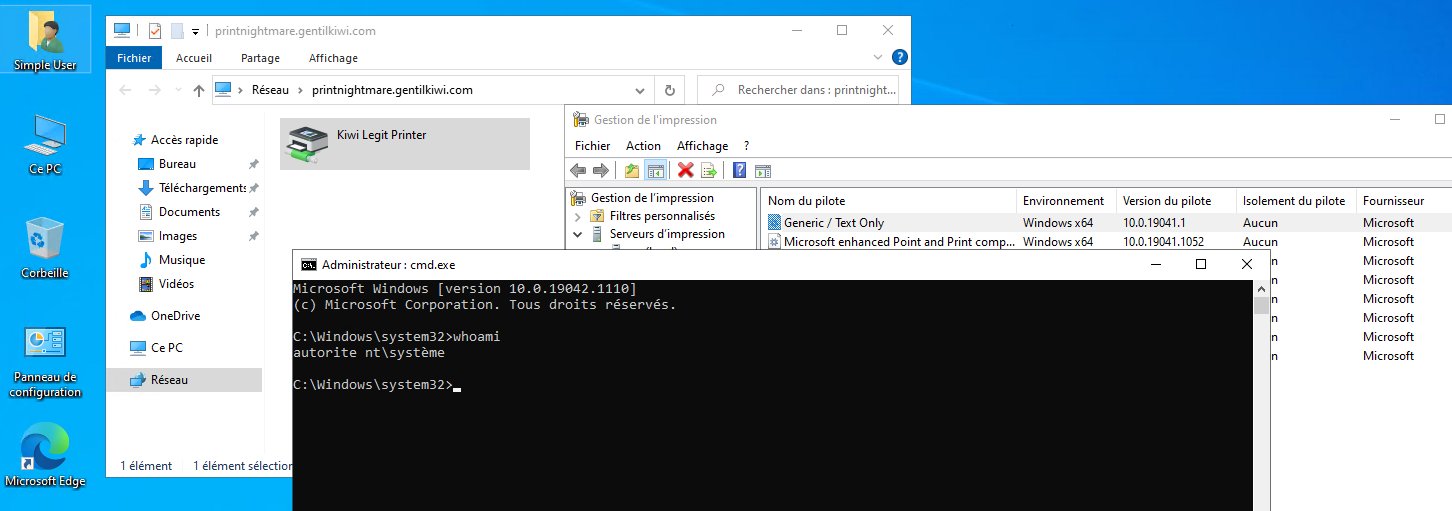The image size is (1452, 511).
Task: Switch to the Accueil ribbon tab
Action: tap(194, 58)
